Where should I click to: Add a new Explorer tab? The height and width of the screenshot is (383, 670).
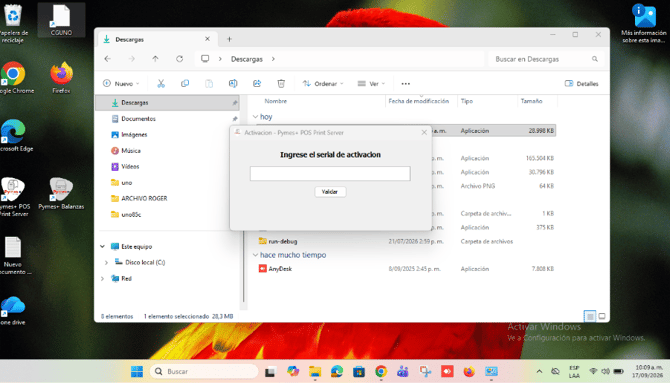tap(229, 39)
